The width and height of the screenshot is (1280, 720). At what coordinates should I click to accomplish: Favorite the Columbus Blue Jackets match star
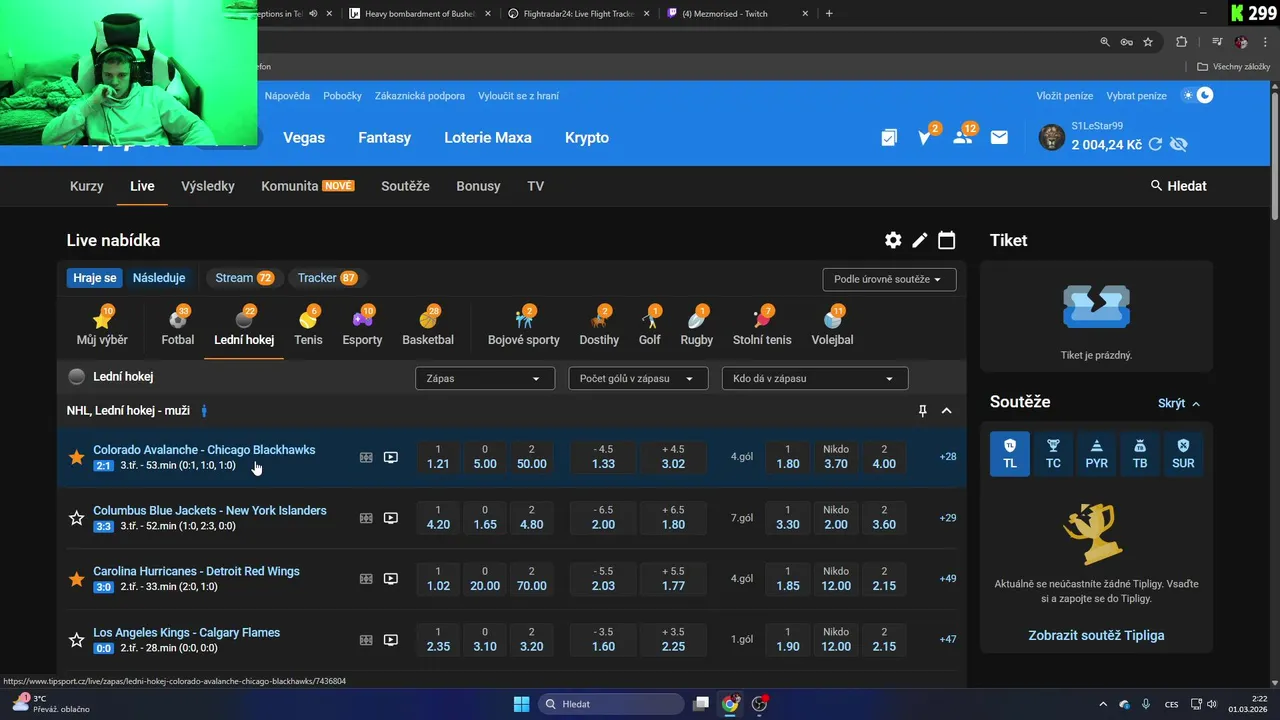coord(77,518)
